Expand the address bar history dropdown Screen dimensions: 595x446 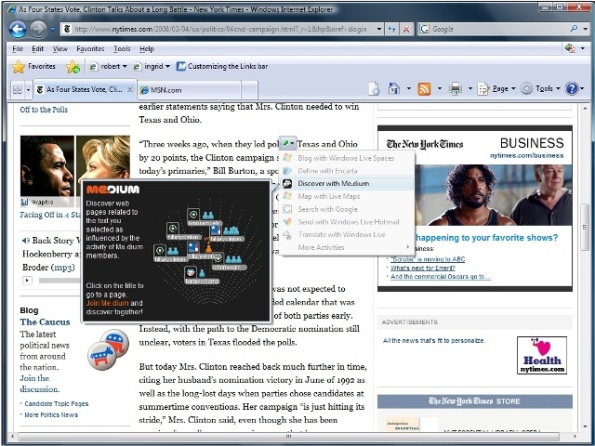coord(379,29)
